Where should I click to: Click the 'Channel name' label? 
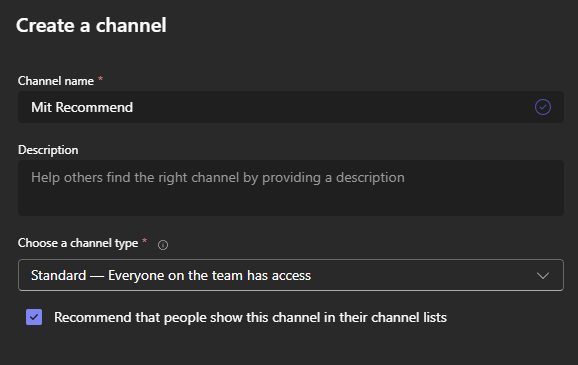(56, 81)
